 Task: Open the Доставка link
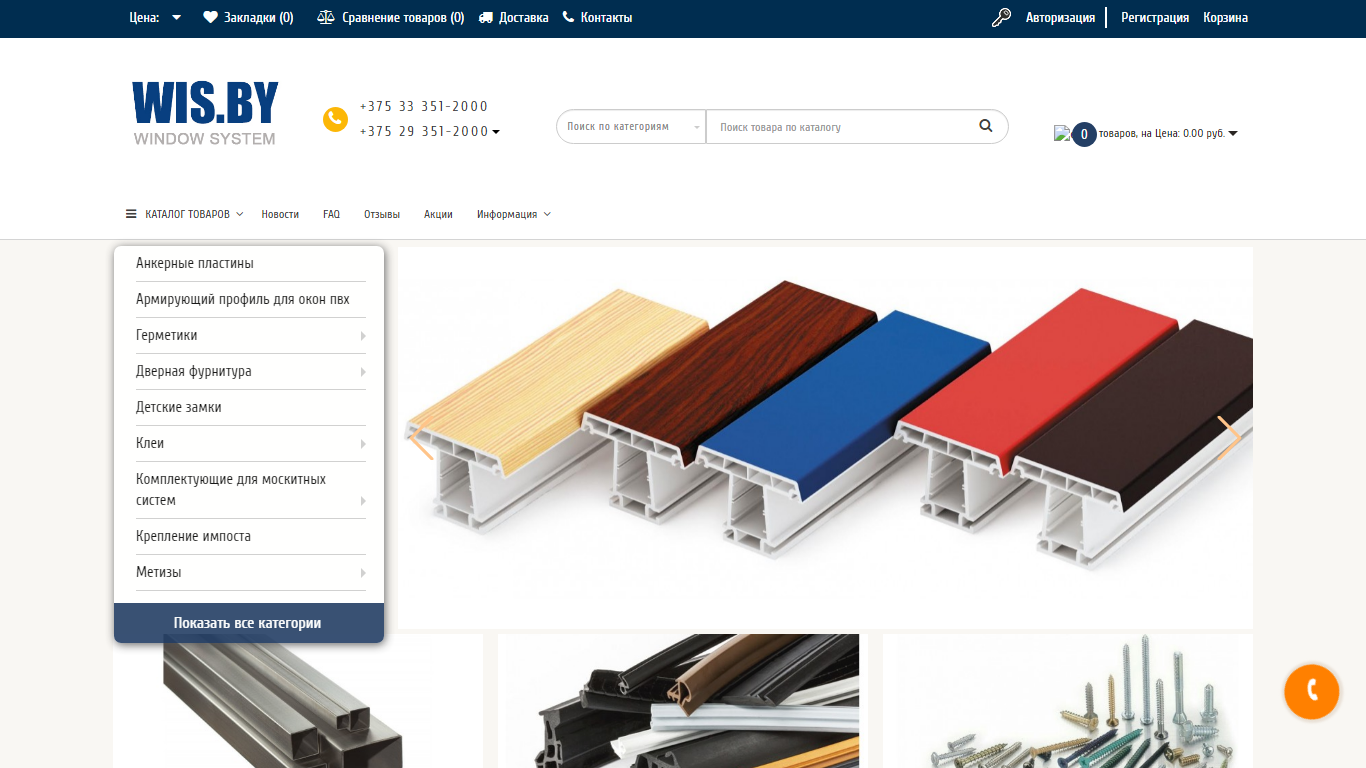524,17
